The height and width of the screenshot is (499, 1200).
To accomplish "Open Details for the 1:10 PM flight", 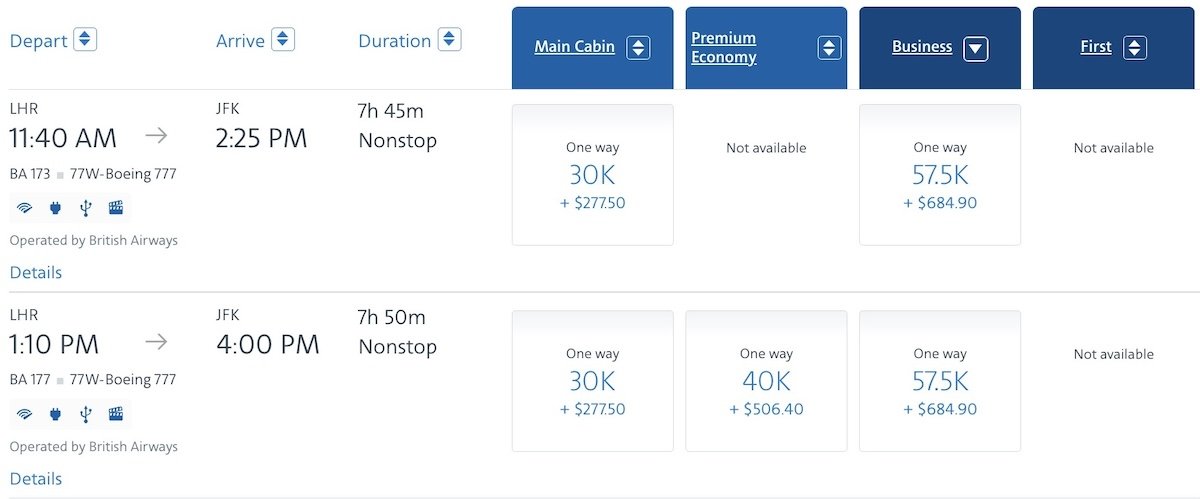I will point(36,478).
